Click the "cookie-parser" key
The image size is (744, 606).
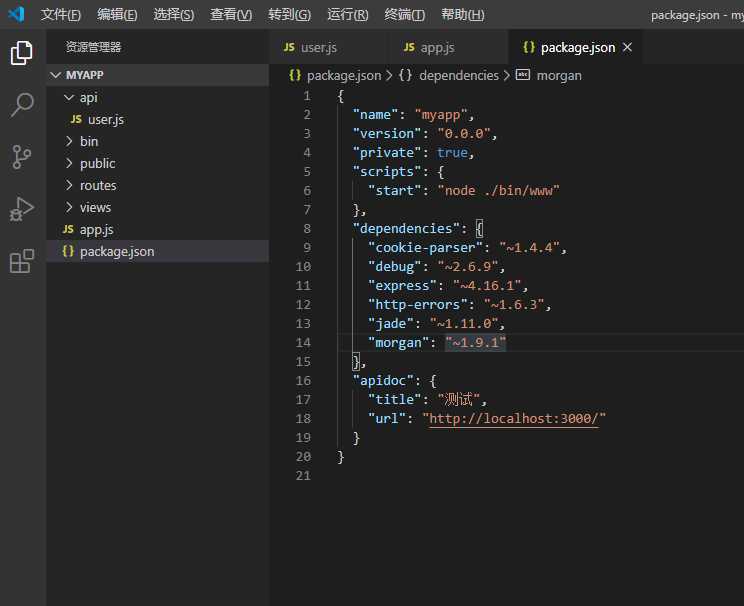426,247
